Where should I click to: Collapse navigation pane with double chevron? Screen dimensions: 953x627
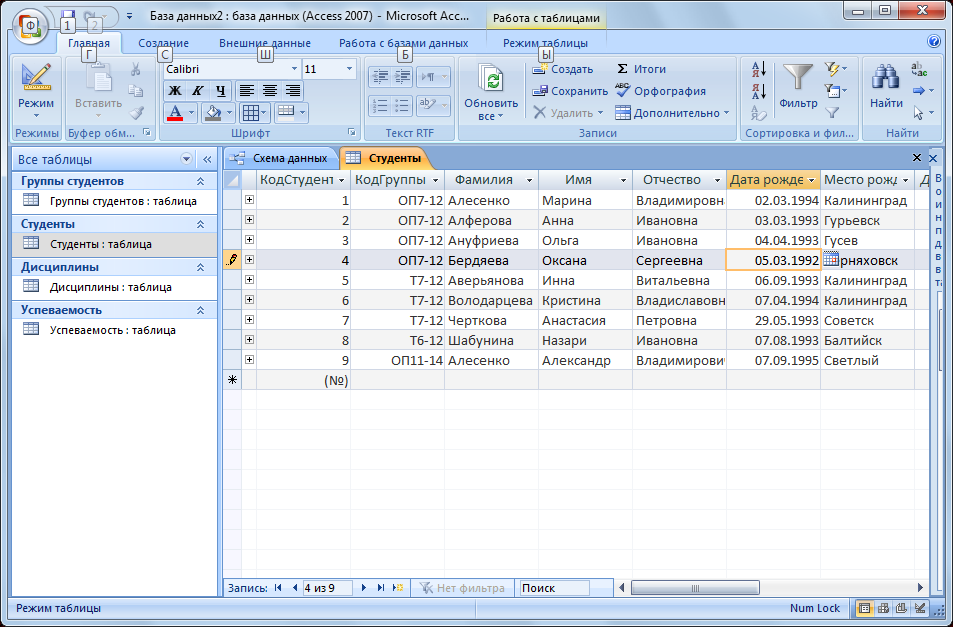[x=207, y=159]
